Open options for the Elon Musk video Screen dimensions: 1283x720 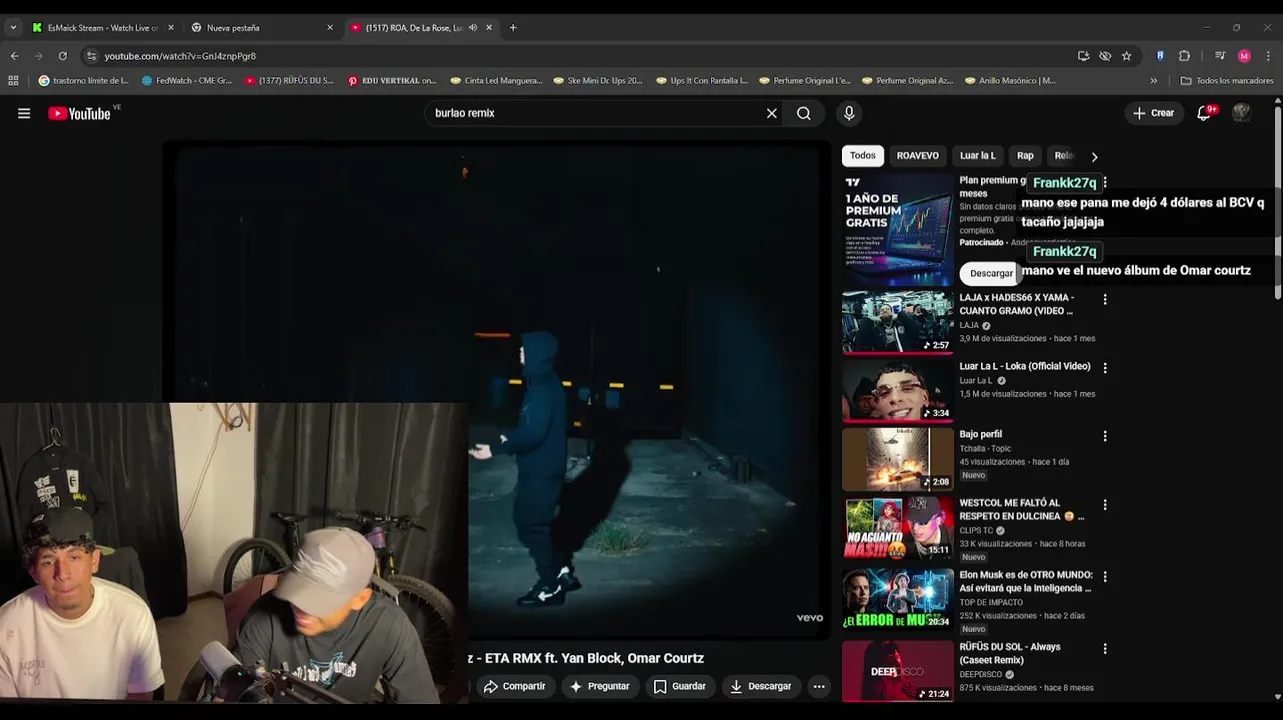click(1105, 577)
